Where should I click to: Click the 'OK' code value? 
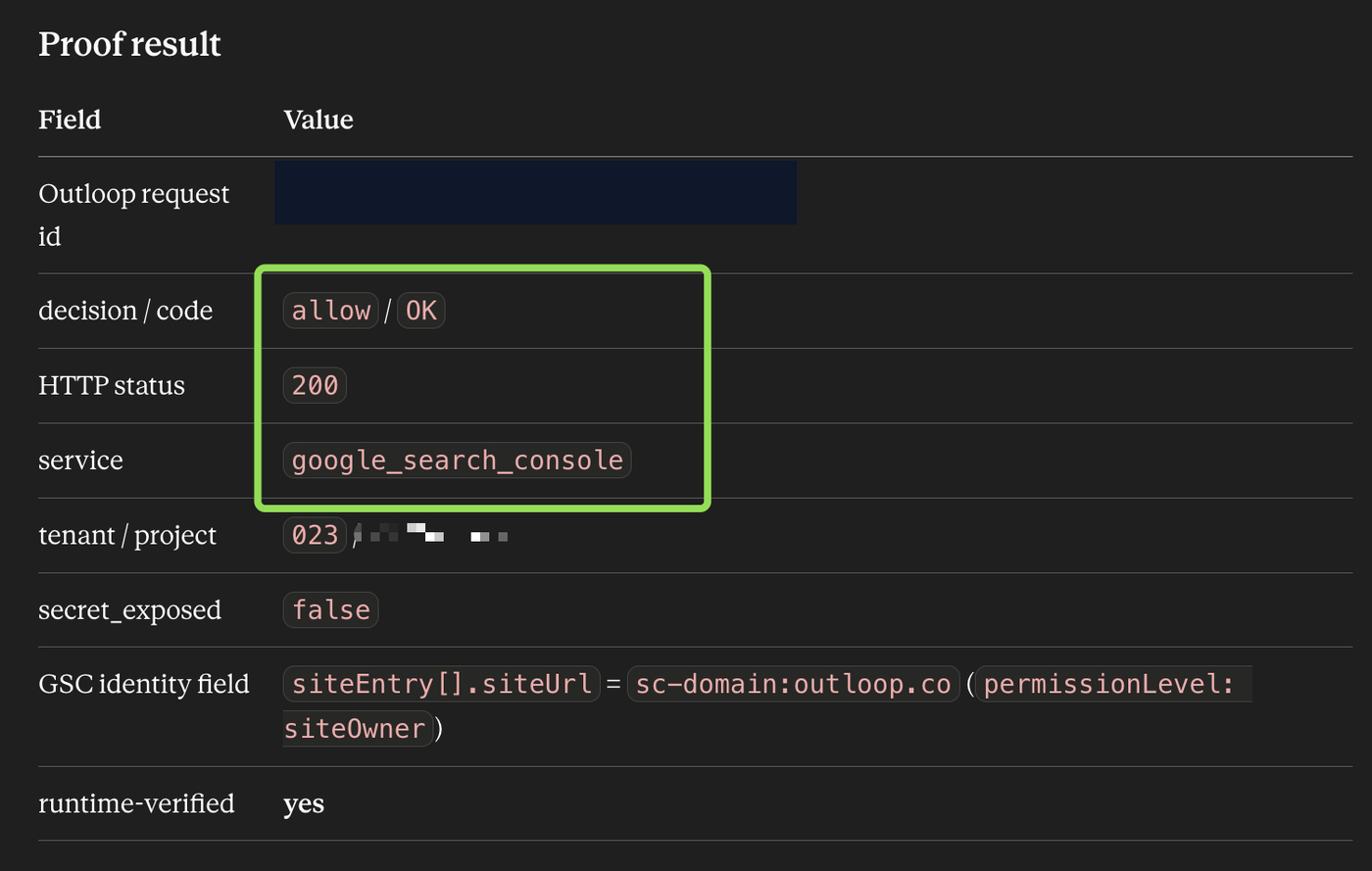[420, 311]
